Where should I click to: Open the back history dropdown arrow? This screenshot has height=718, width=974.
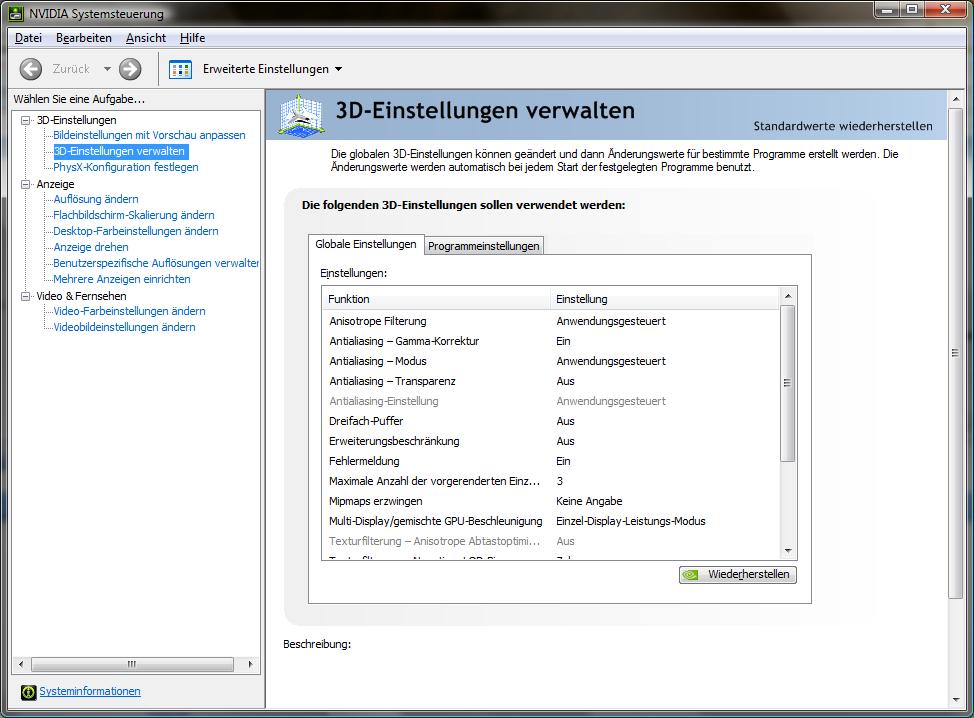click(107, 69)
